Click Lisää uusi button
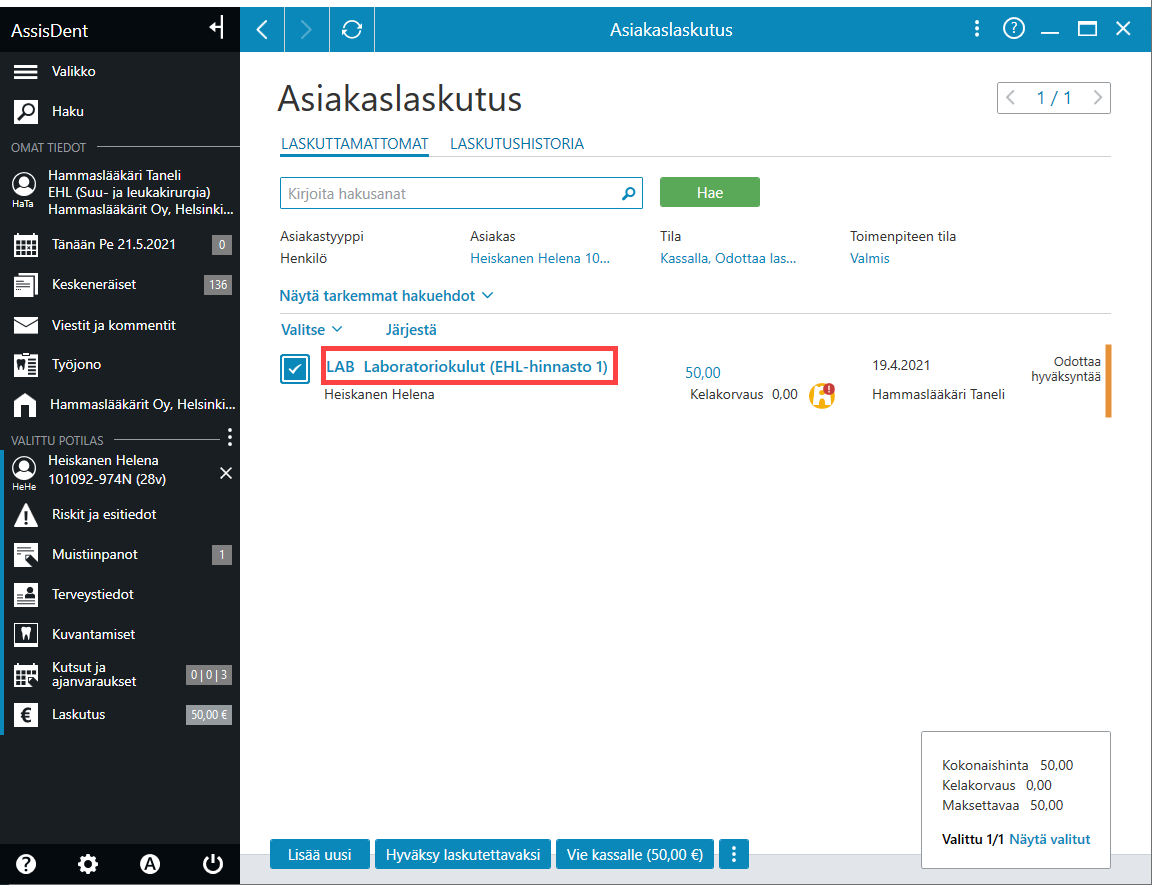1152x885 pixels. point(320,854)
